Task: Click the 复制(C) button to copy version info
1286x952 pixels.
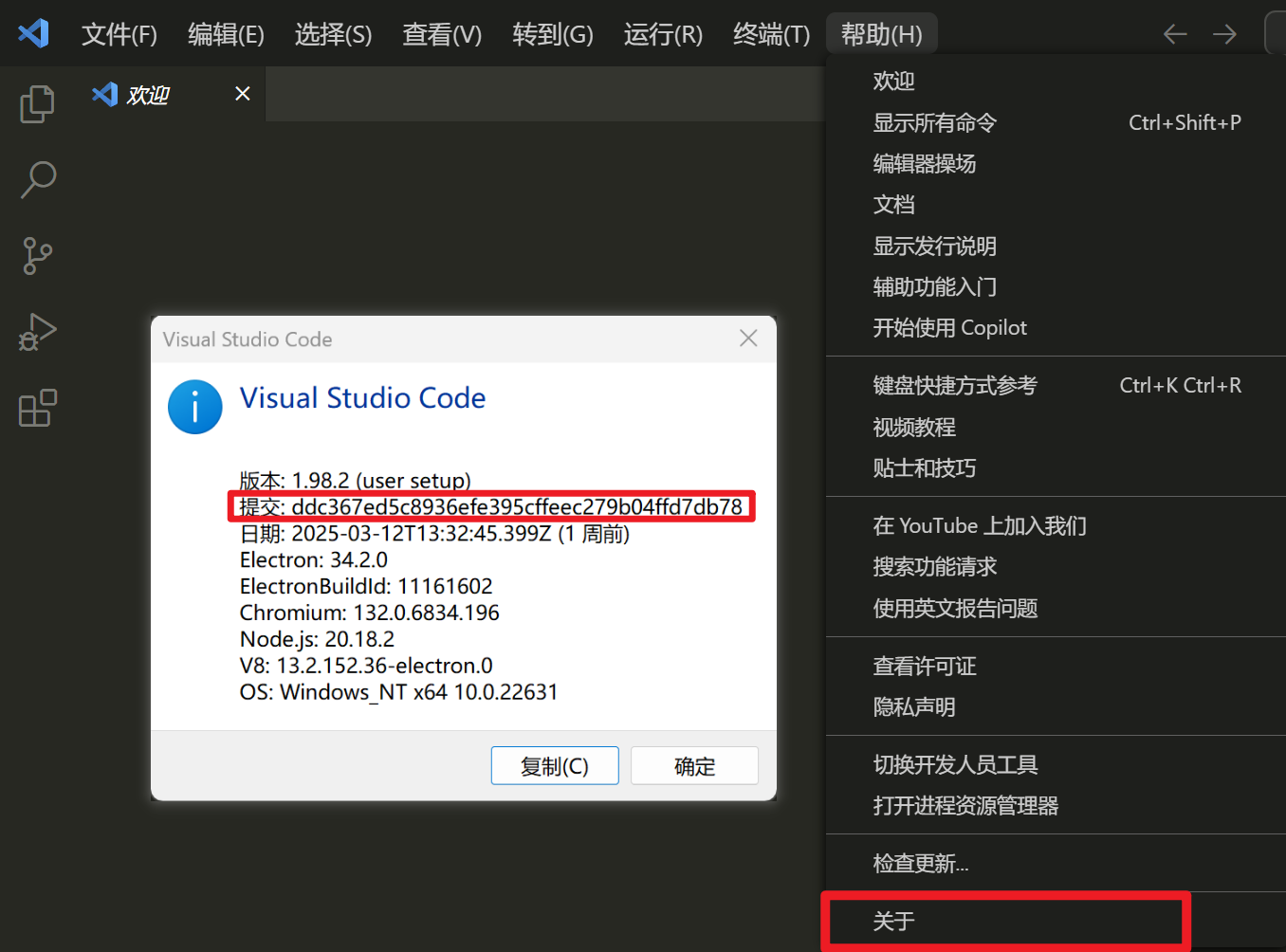Action: point(555,765)
